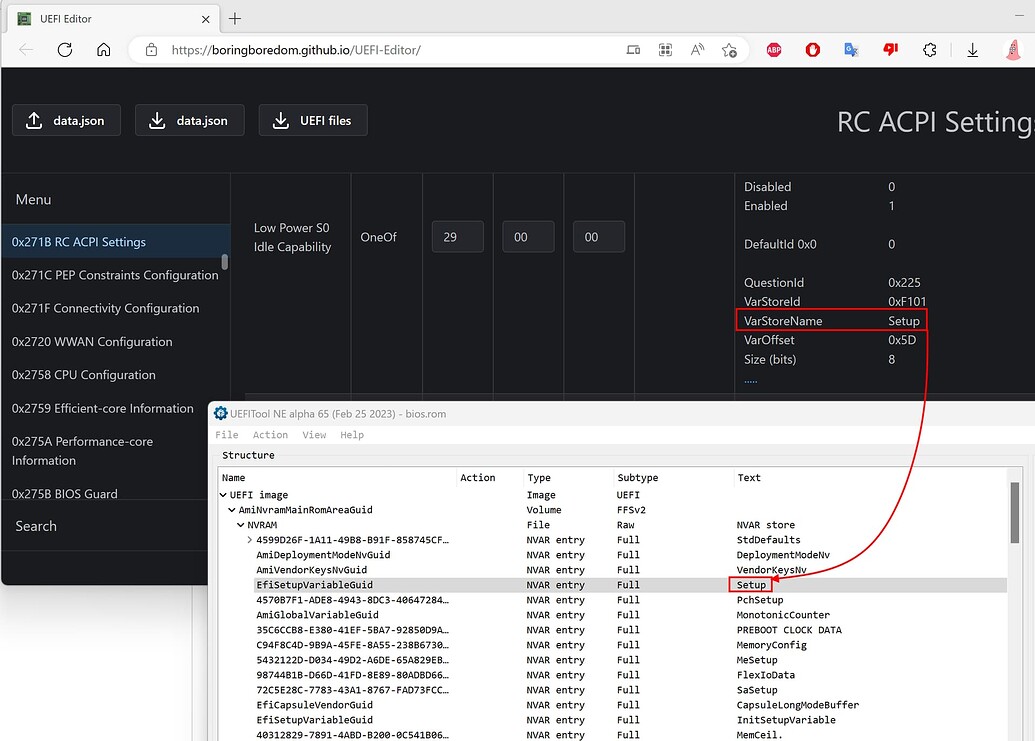Click the input field showing 29
Screen dimensions: 1035x741
click(457, 237)
